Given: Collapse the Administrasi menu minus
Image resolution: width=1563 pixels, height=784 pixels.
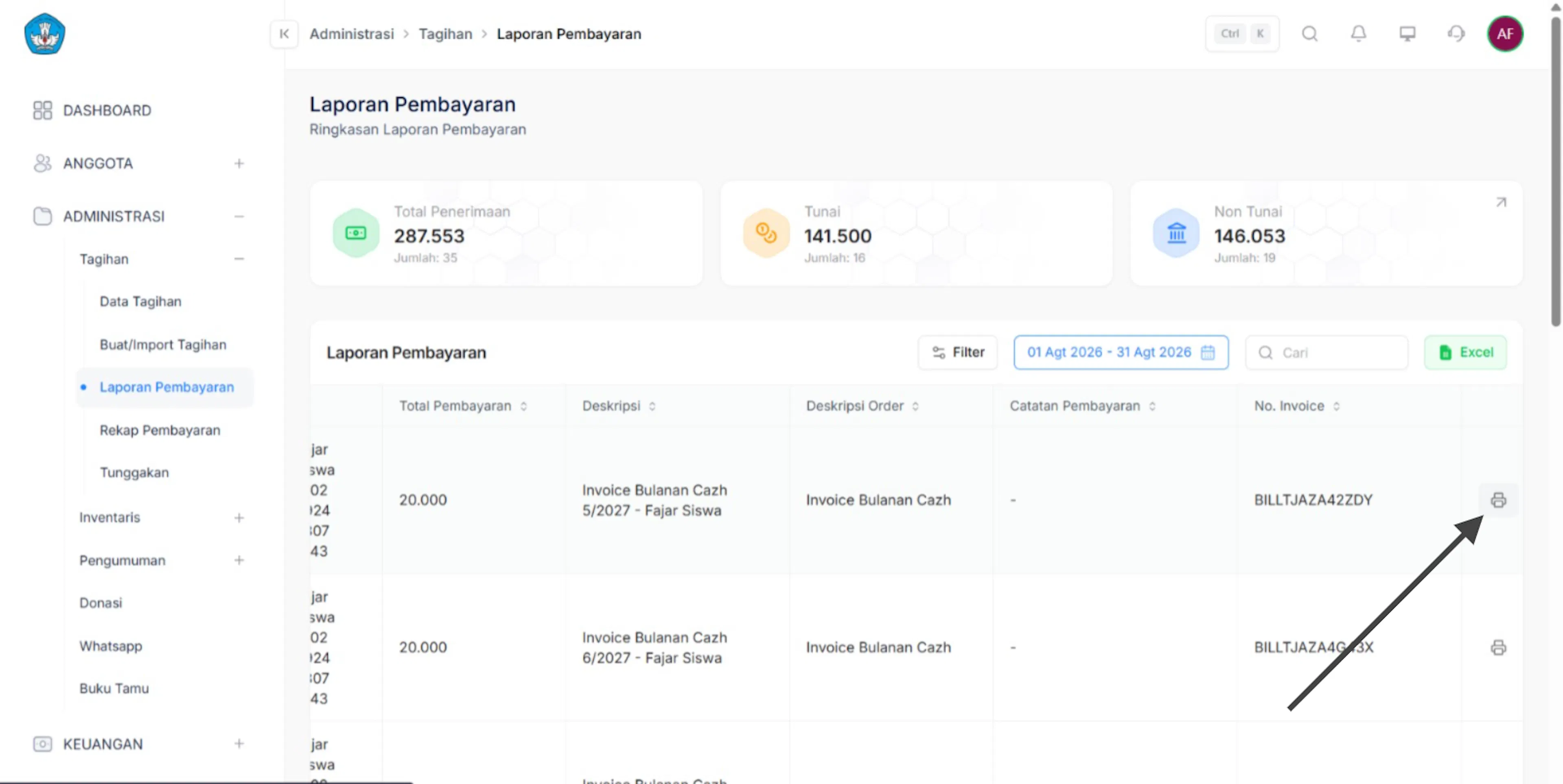Looking at the screenshot, I should 239,216.
